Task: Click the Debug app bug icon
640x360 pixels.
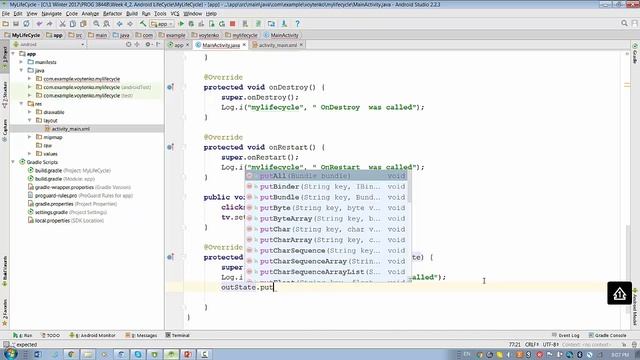Action: click(191, 24)
